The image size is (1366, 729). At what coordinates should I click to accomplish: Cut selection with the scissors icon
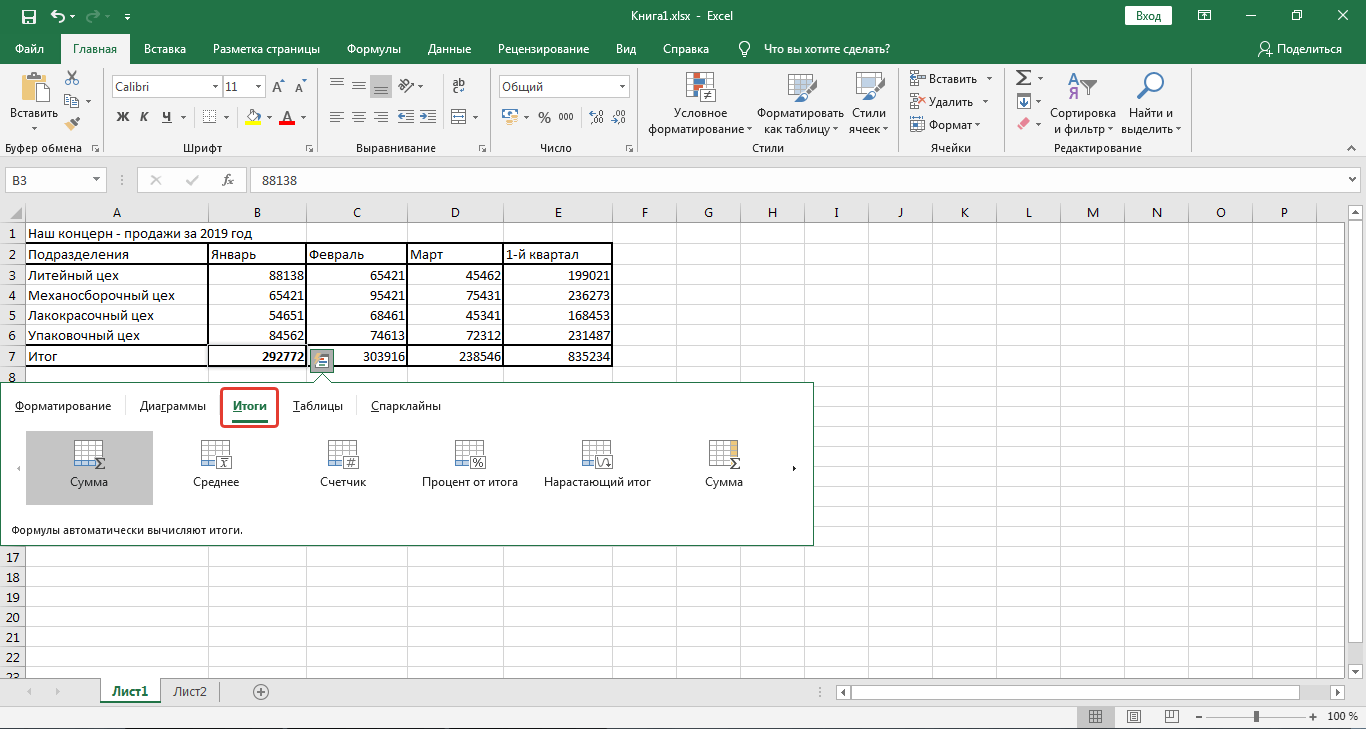click(x=72, y=78)
